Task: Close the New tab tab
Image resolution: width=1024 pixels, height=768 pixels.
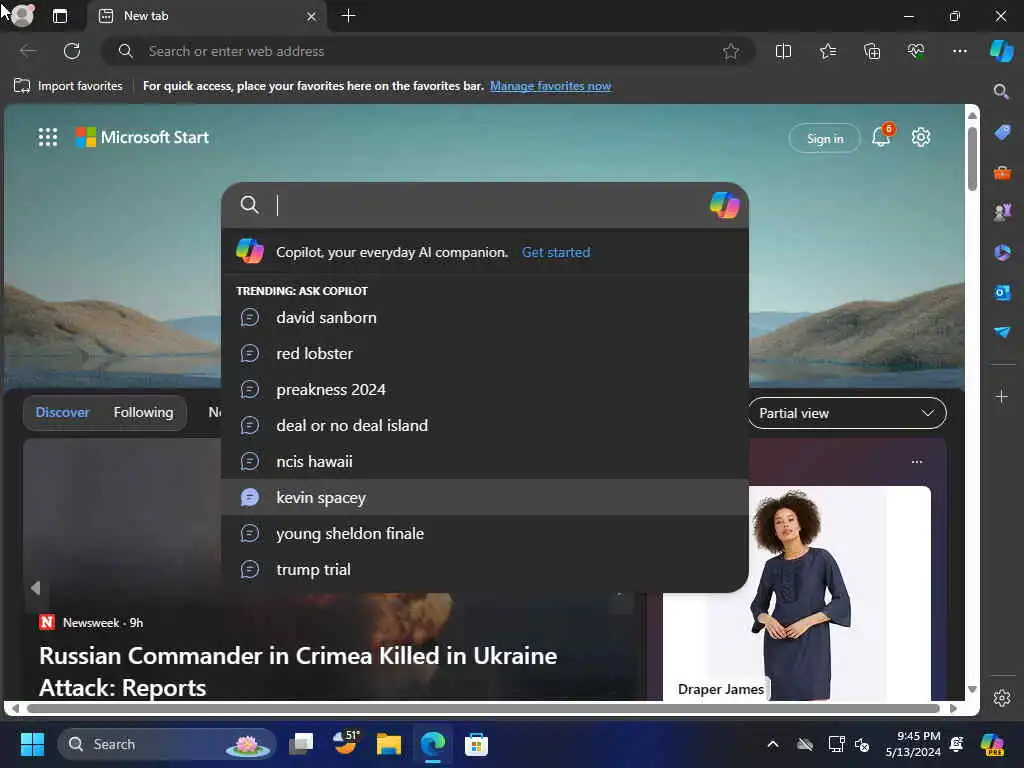Action: [x=312, y=16]
